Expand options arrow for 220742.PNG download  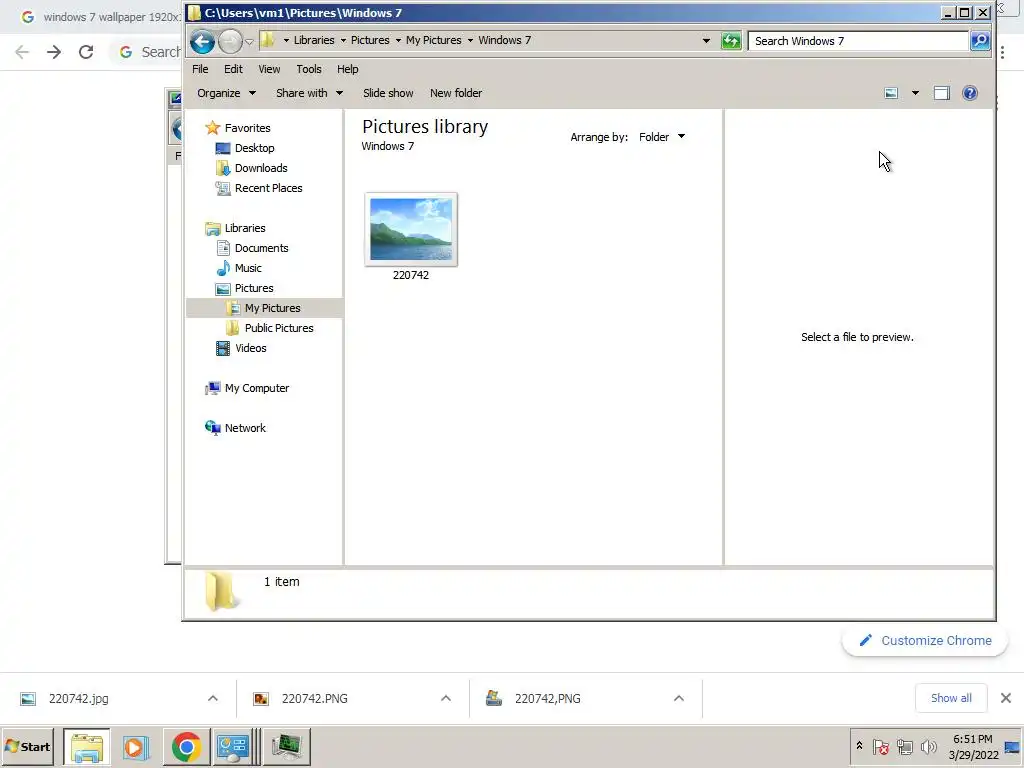[x=446, y=699]
